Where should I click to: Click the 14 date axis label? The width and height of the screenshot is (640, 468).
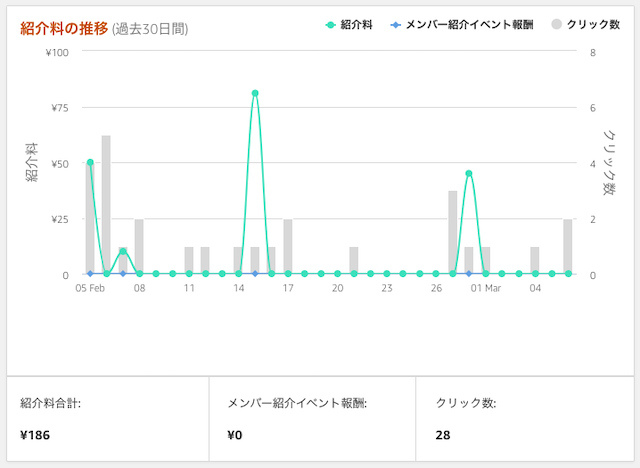coord(238,288)
